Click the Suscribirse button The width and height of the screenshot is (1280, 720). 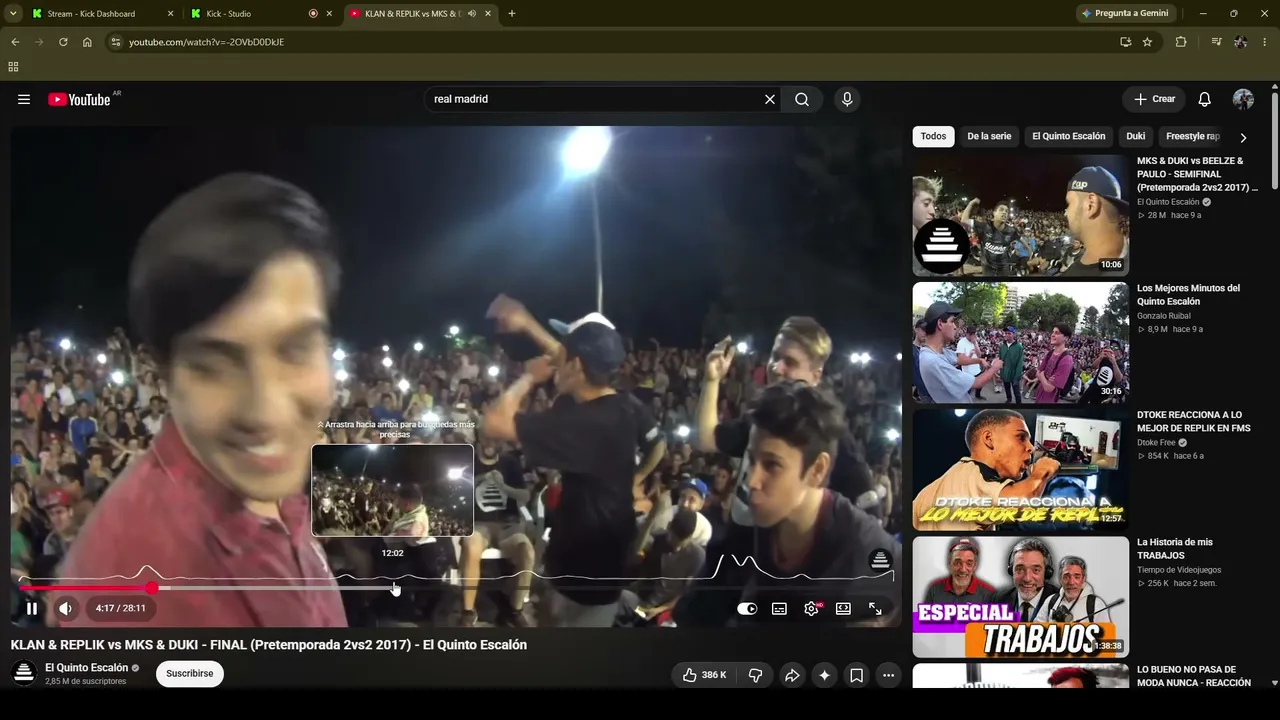[190, 674]
